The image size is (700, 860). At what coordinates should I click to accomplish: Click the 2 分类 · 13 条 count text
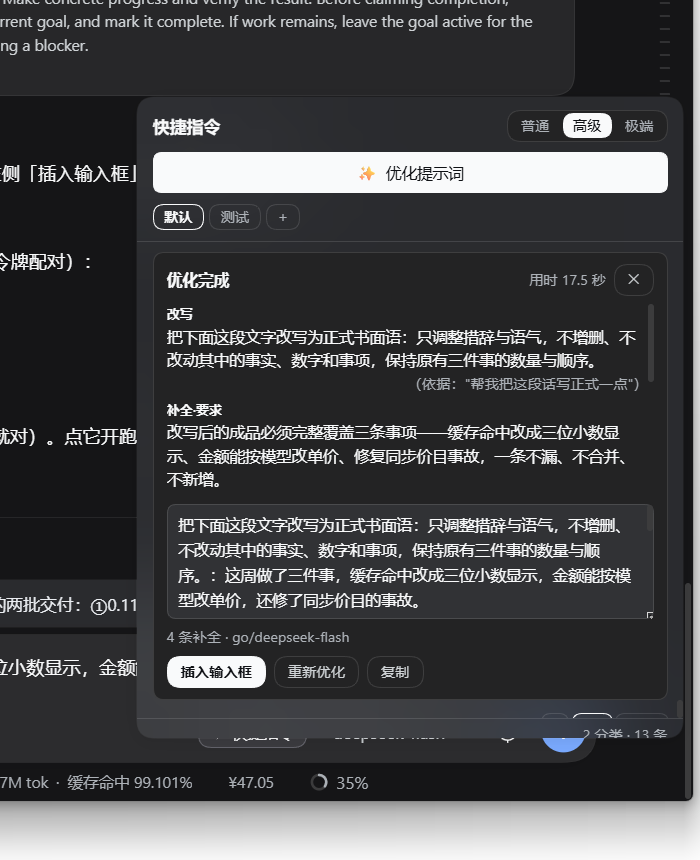(624, 733)
